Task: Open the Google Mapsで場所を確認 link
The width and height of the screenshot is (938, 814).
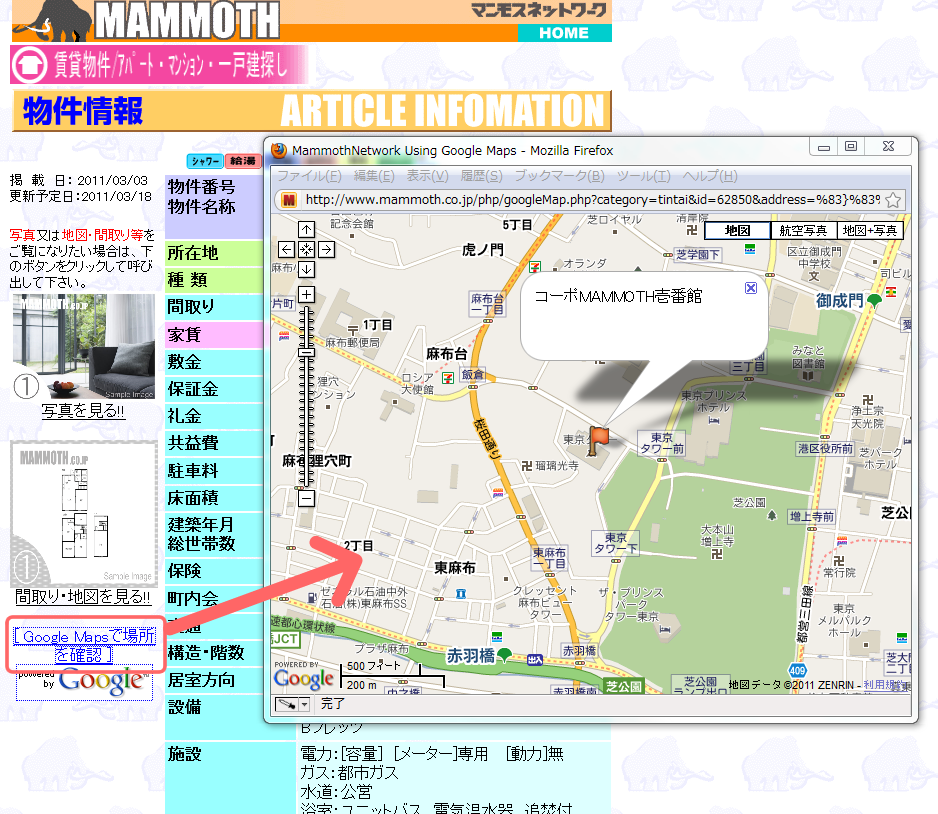Action: [x=84, y=645]
